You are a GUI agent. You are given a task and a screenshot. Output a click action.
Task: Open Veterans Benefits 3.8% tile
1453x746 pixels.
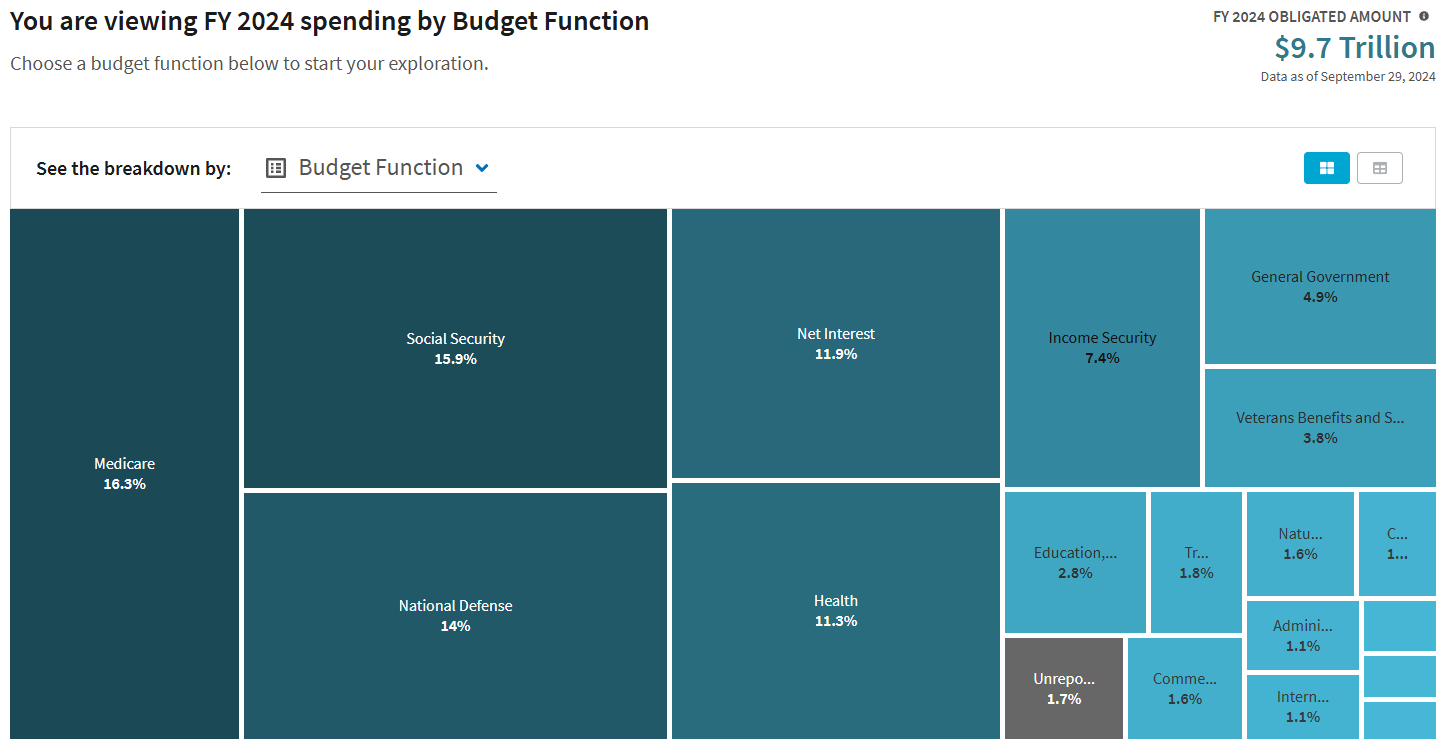tap(1320, 428)
